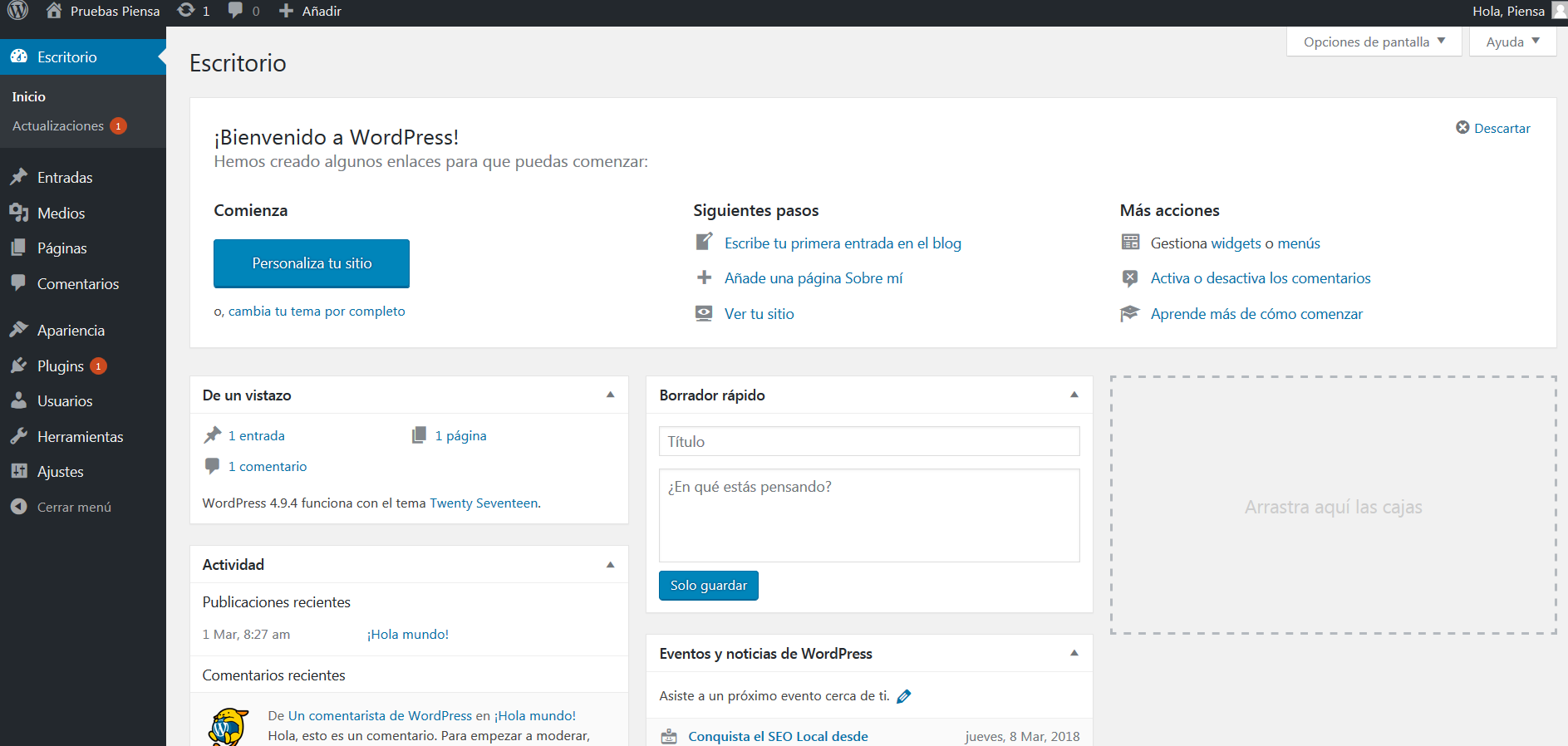Click the WordPress logo in admin bar

point(17,11)
